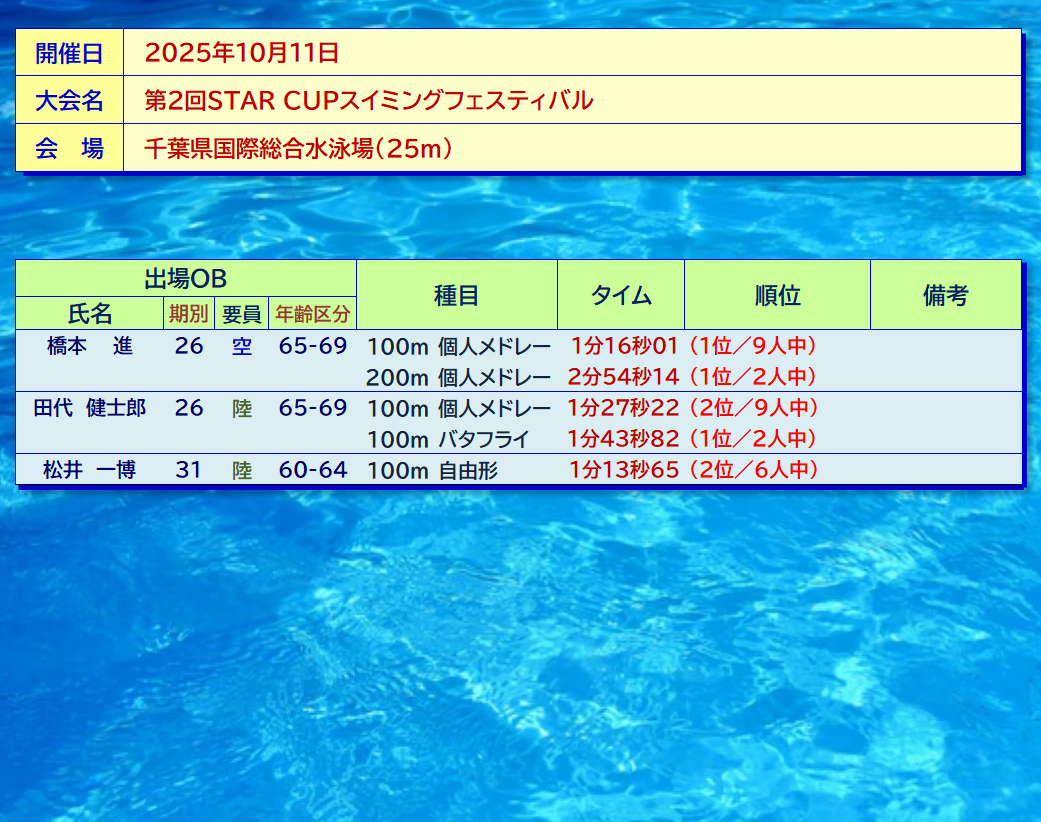
Task: Click the 年齢区分 column header
Action: [312, 314]
